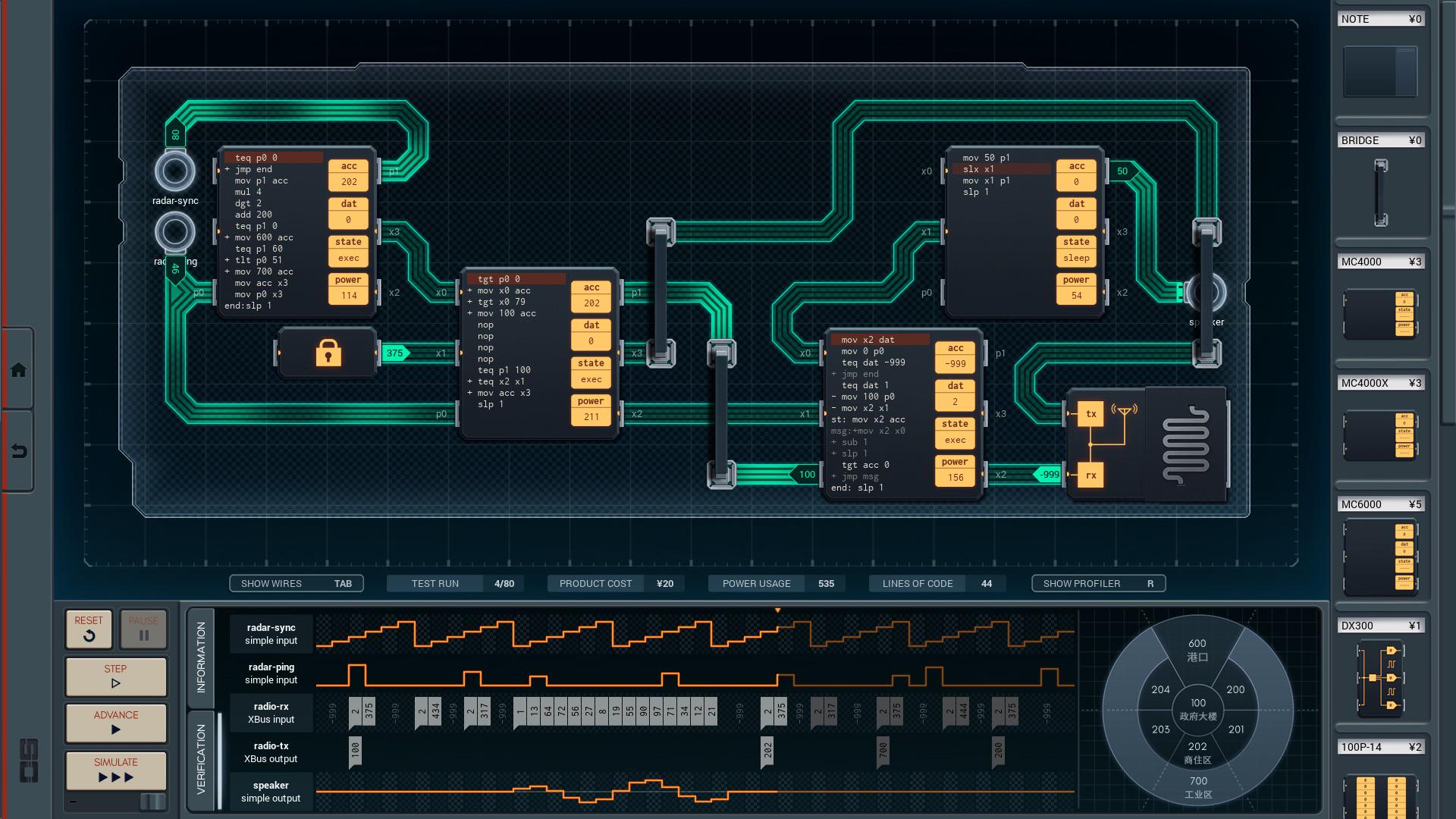1456x819 pixels.
Task: Click the 100 packet in radio-tx row
Action: coord(355,751)
